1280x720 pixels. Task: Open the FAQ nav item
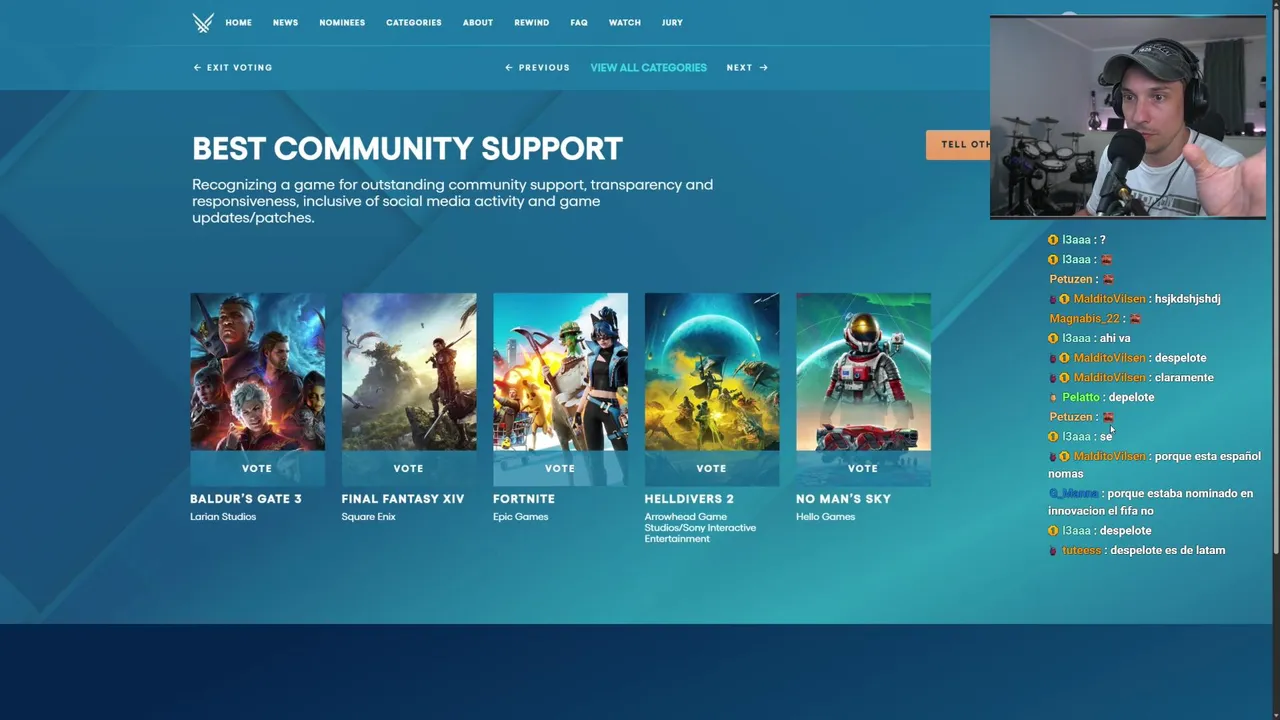pos(579,23)
